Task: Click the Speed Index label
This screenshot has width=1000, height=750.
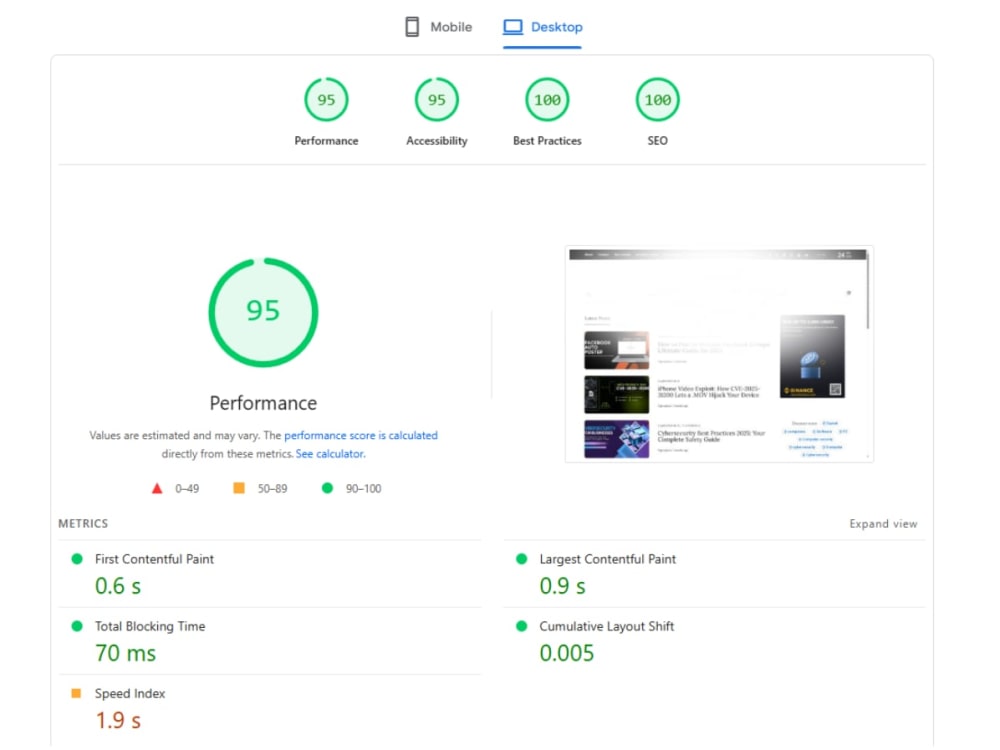Action: [x=130, y=694]
